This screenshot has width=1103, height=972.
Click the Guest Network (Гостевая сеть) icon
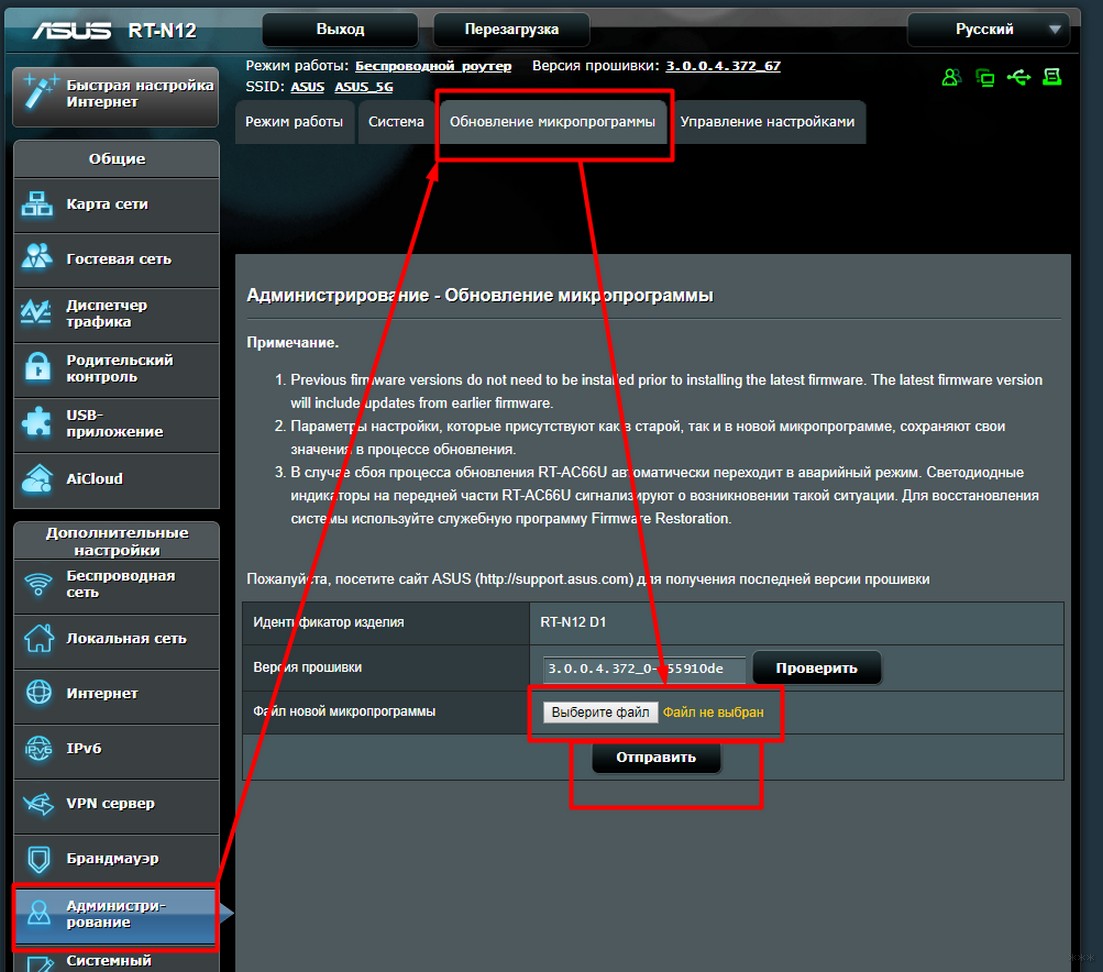pyautogui.click(x=38, y=258)
